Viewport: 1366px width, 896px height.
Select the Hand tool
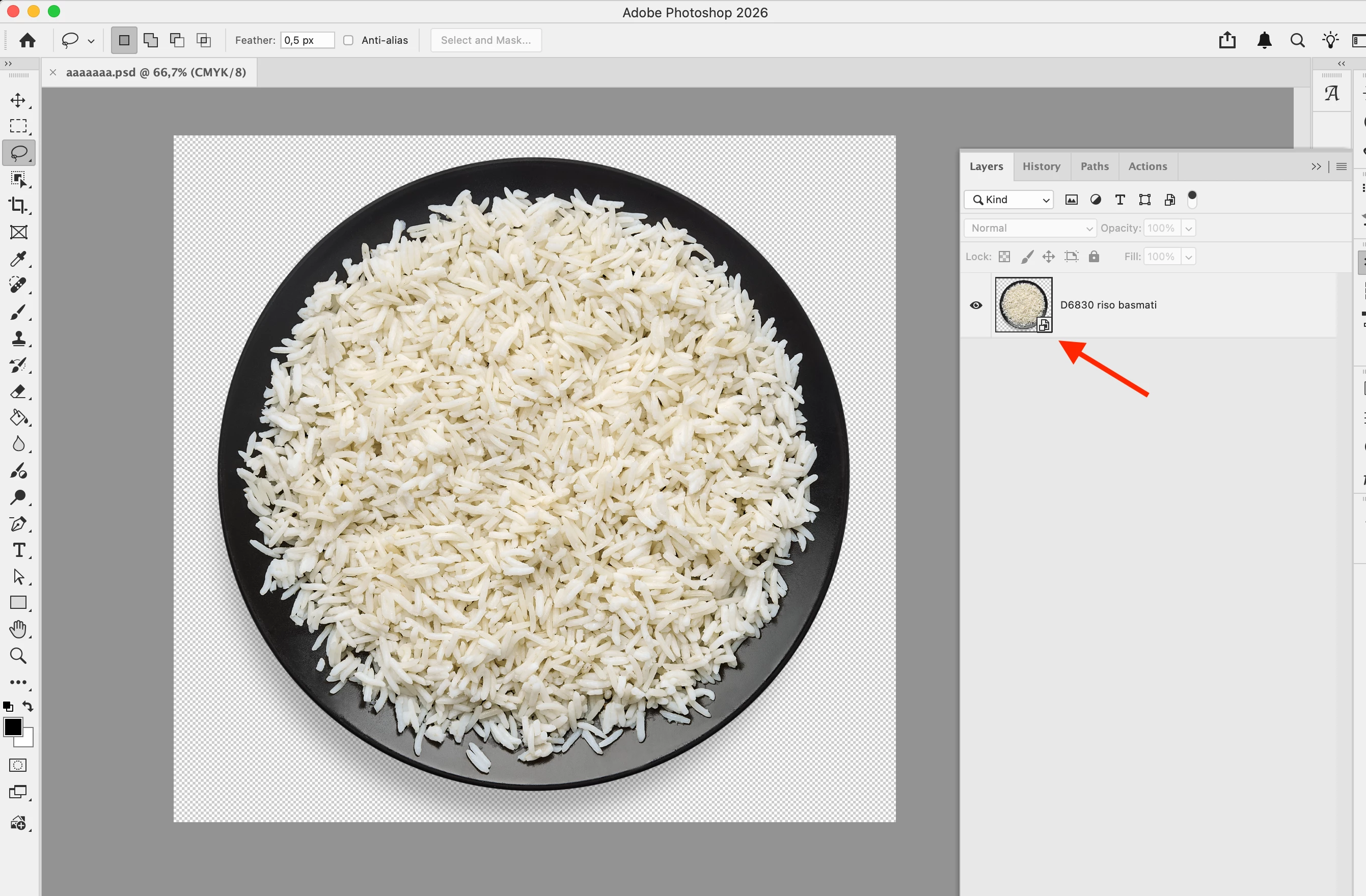point(18,629)
